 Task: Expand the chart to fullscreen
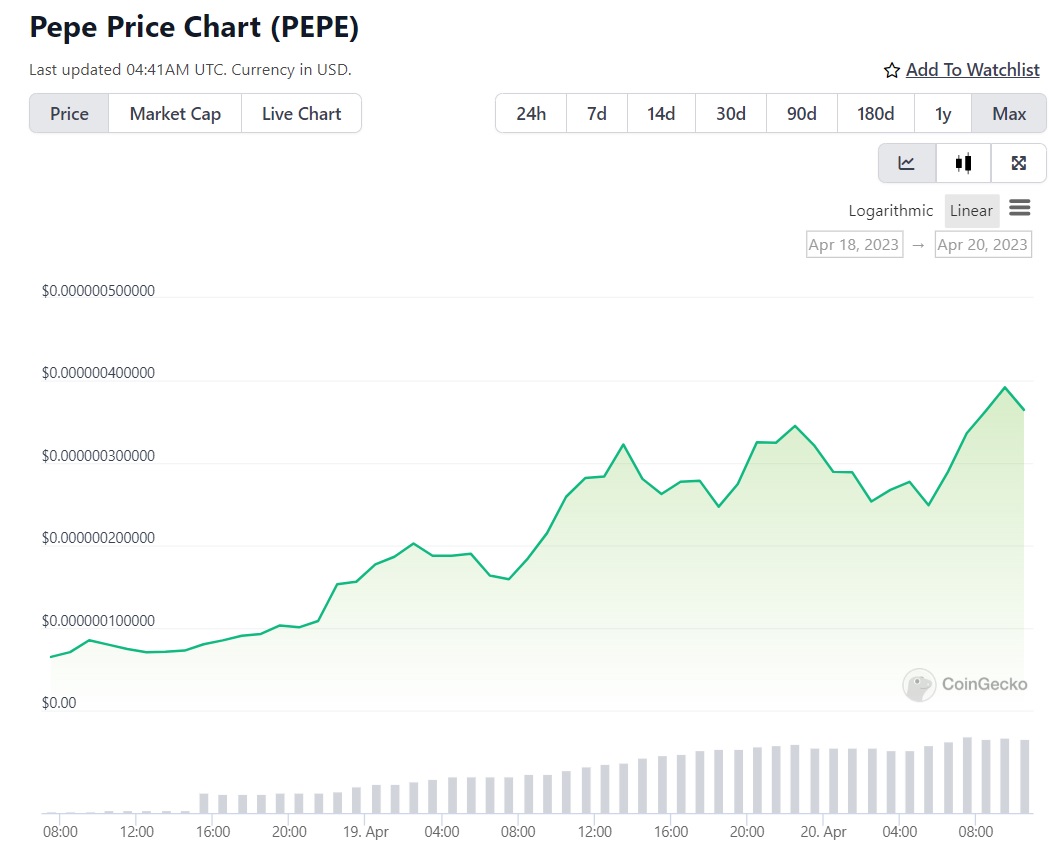pyautogui.click(x=1019, y=162)
